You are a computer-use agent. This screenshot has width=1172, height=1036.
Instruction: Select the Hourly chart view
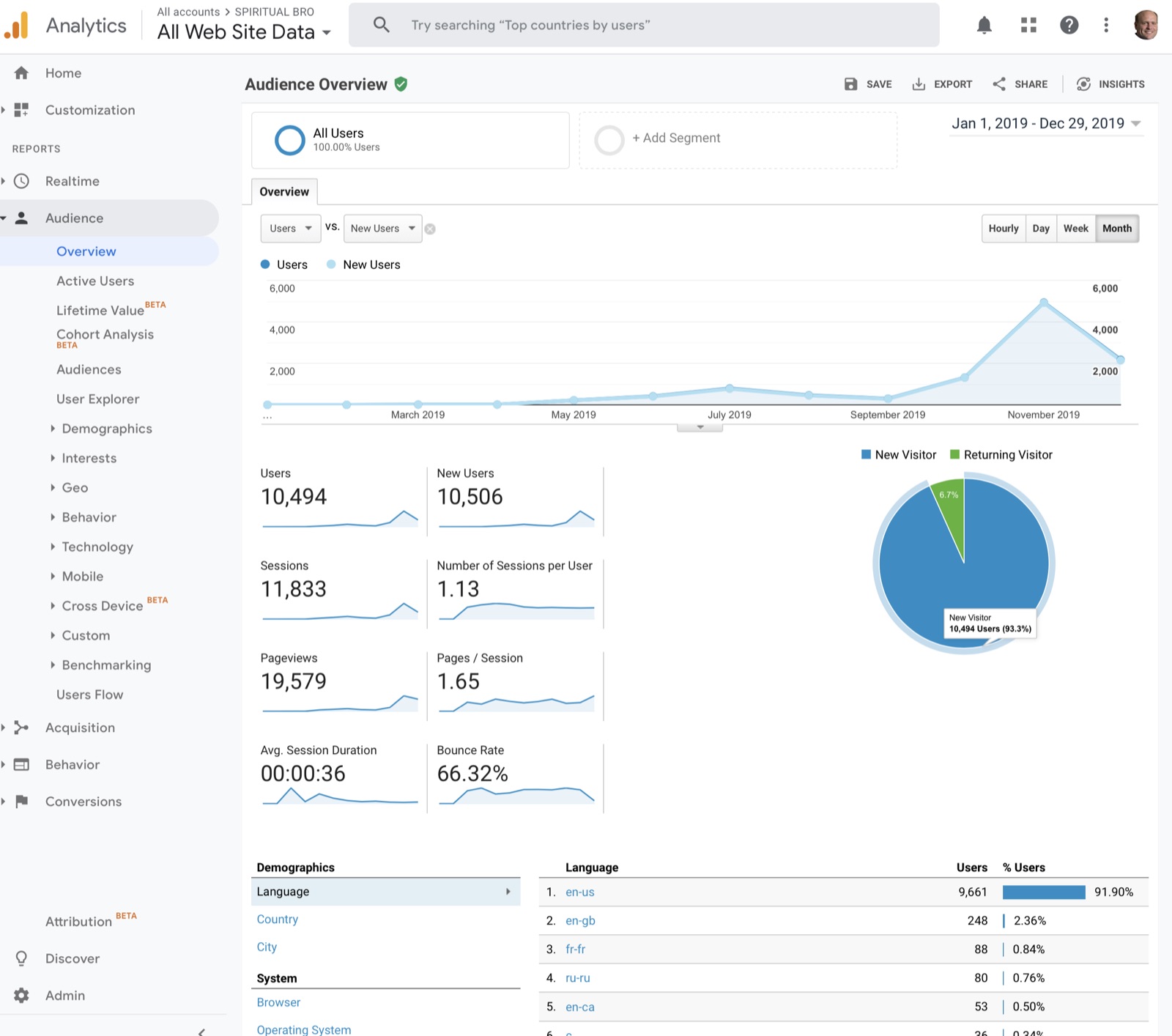click(x=1004, y=229)
